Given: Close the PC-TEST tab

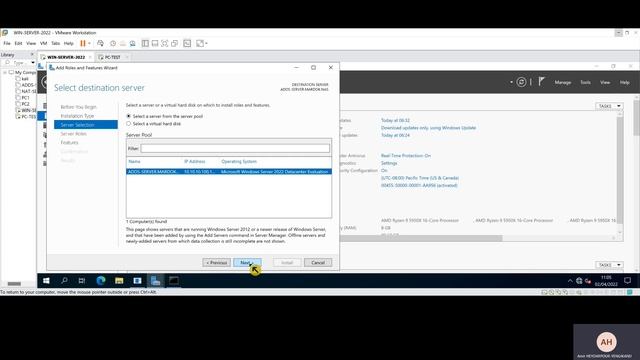Looking at the screenshot, I should tap(127, 57).
